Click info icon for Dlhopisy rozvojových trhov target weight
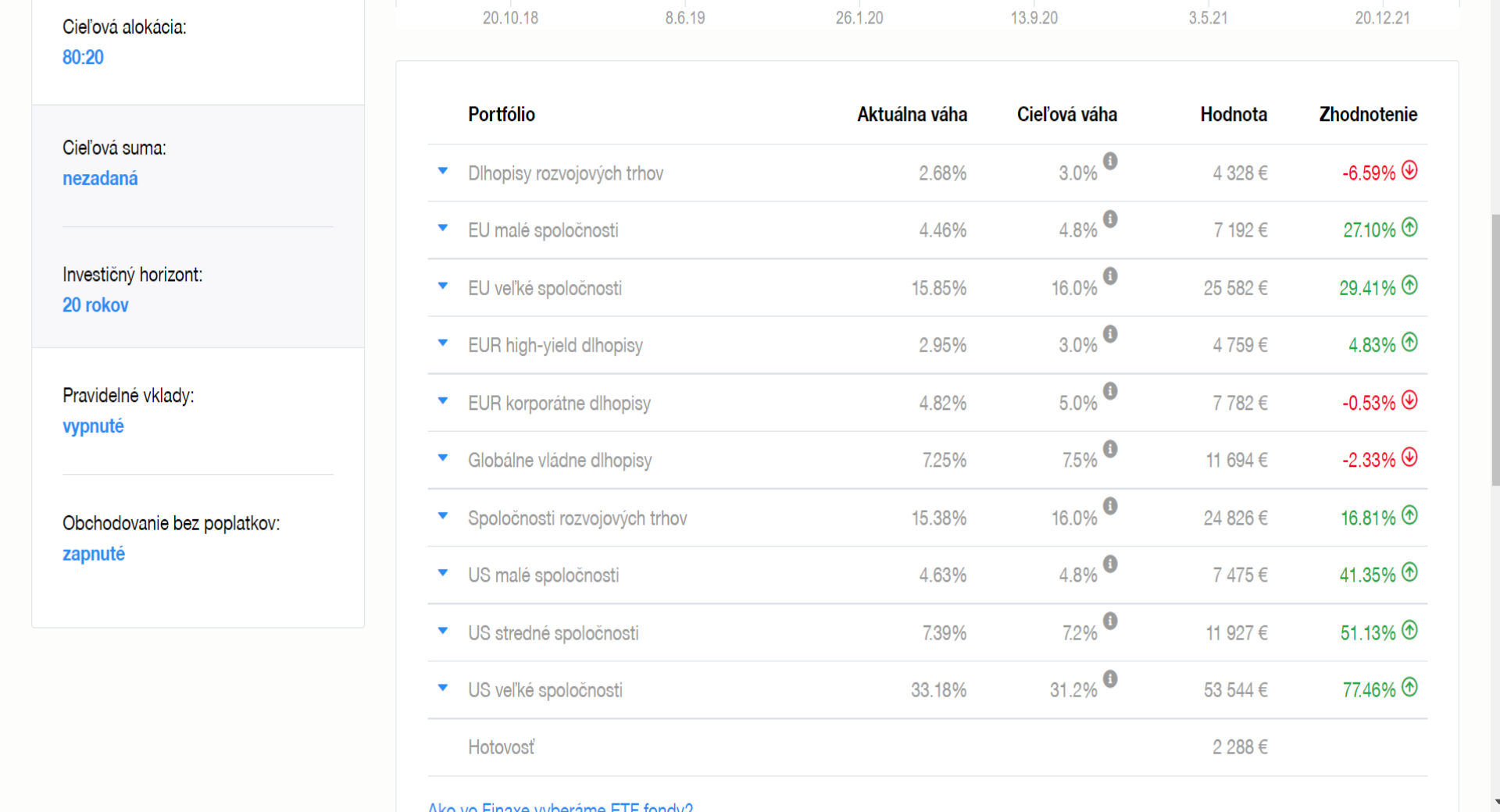This screenshot has height=812, width=1500. [1110, 162]
